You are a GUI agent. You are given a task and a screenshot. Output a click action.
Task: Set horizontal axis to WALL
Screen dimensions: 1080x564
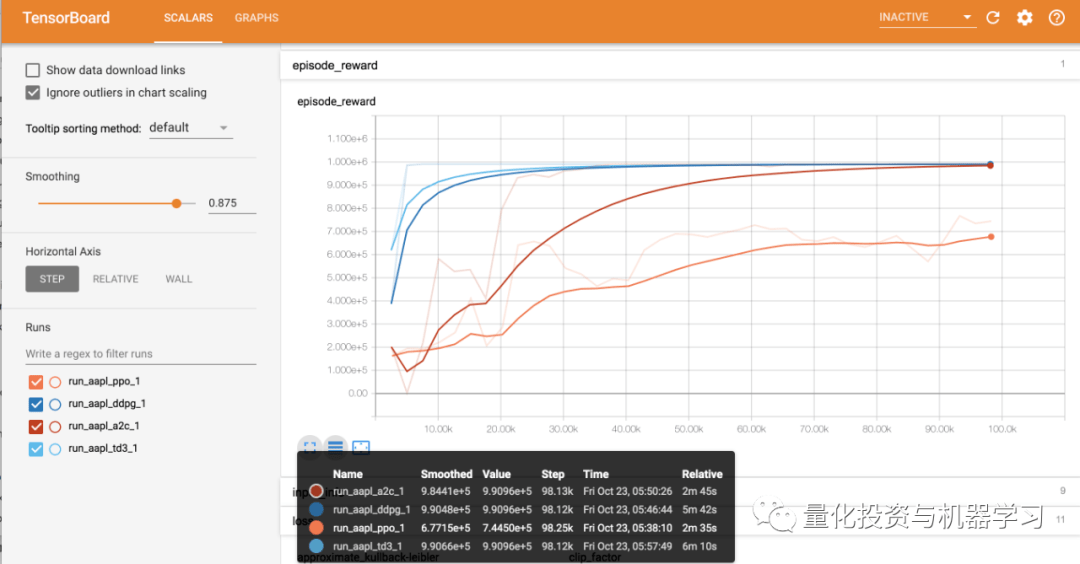[x=179, y=279]
